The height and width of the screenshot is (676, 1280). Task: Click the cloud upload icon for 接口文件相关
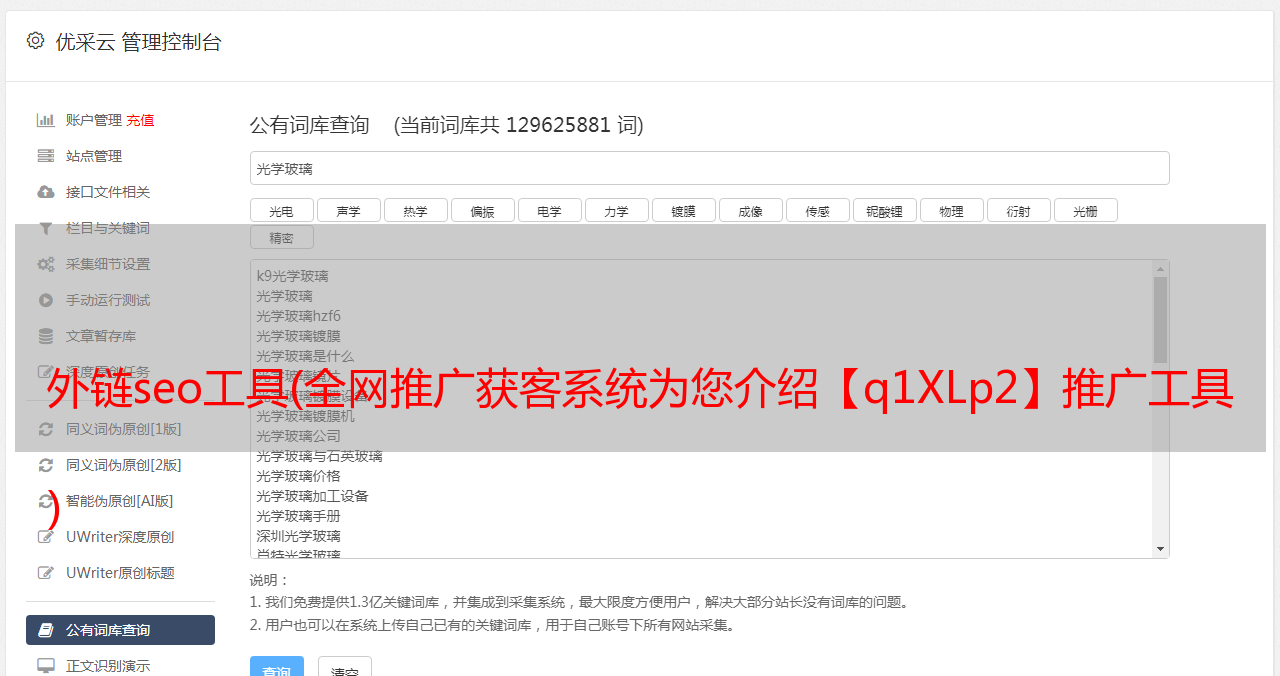pos(46,192)
